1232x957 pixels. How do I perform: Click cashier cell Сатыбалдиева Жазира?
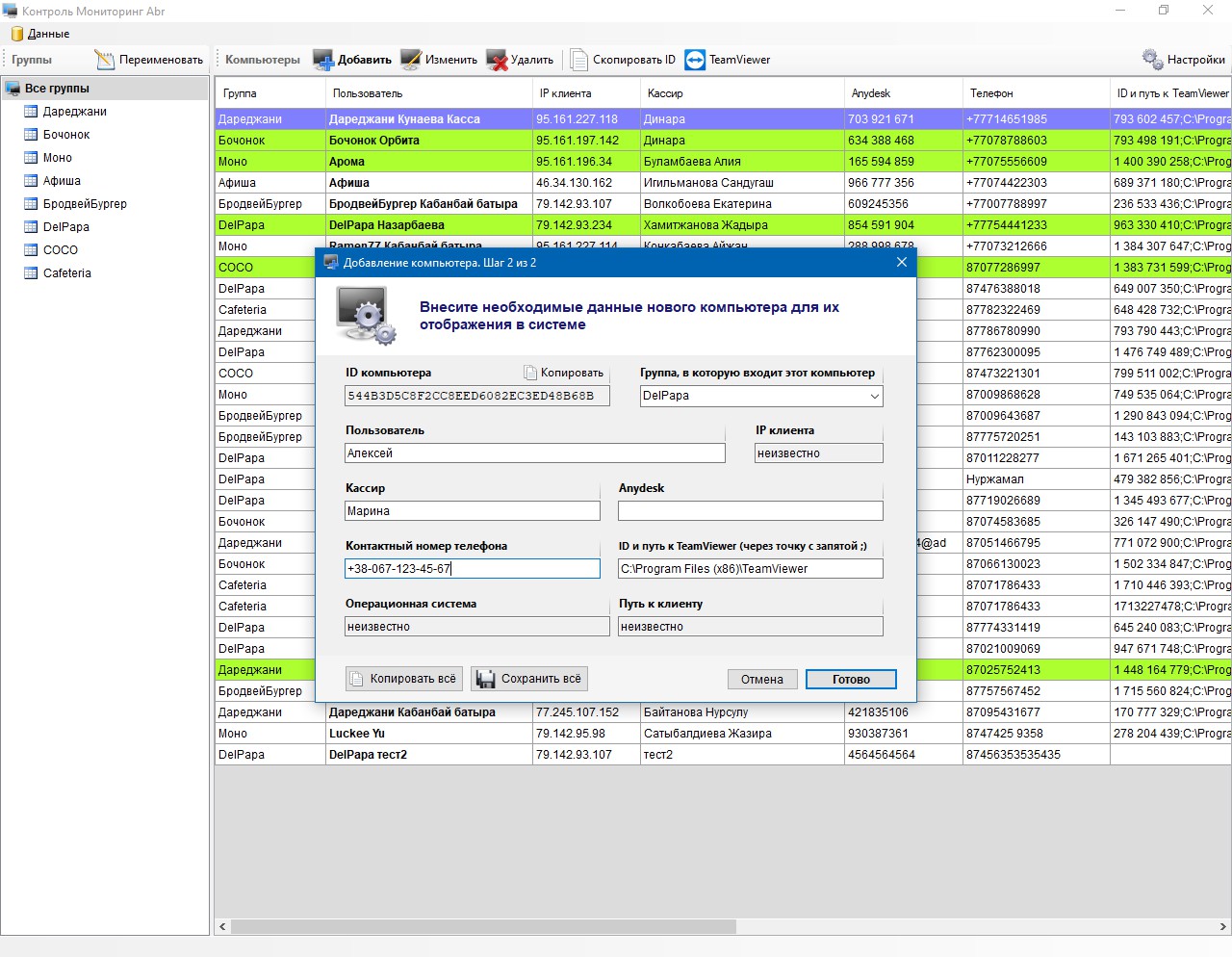pyautogui.click(x=742, y=734)
